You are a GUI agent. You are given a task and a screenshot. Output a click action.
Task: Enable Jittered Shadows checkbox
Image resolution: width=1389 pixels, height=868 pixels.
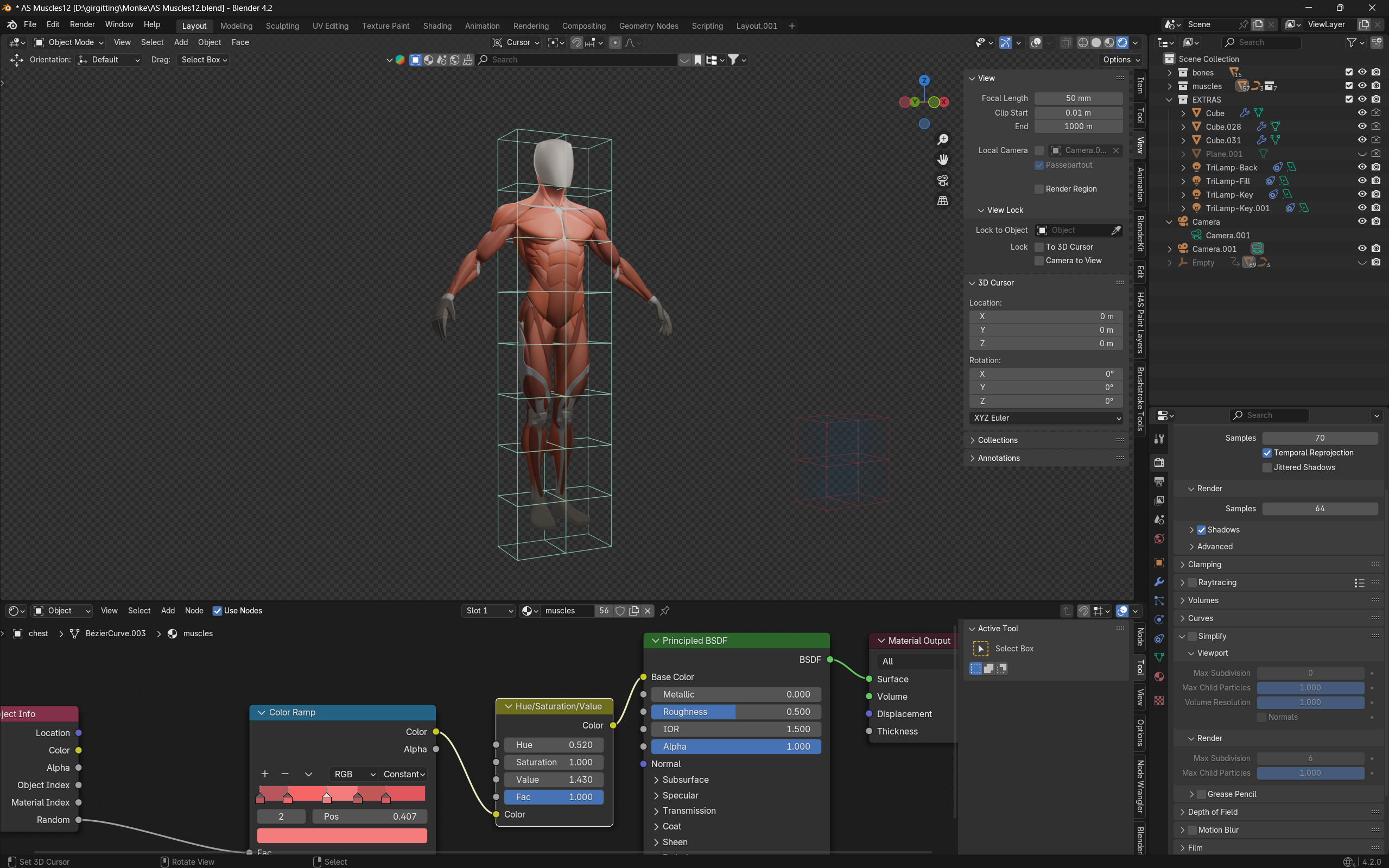pyautogui.click(x=1267, y=467)
